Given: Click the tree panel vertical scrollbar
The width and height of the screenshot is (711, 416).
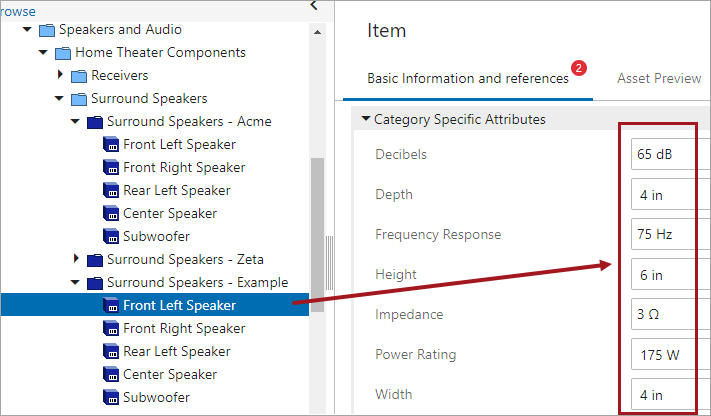Looking at the screenshot, I should tap(317, 235).
